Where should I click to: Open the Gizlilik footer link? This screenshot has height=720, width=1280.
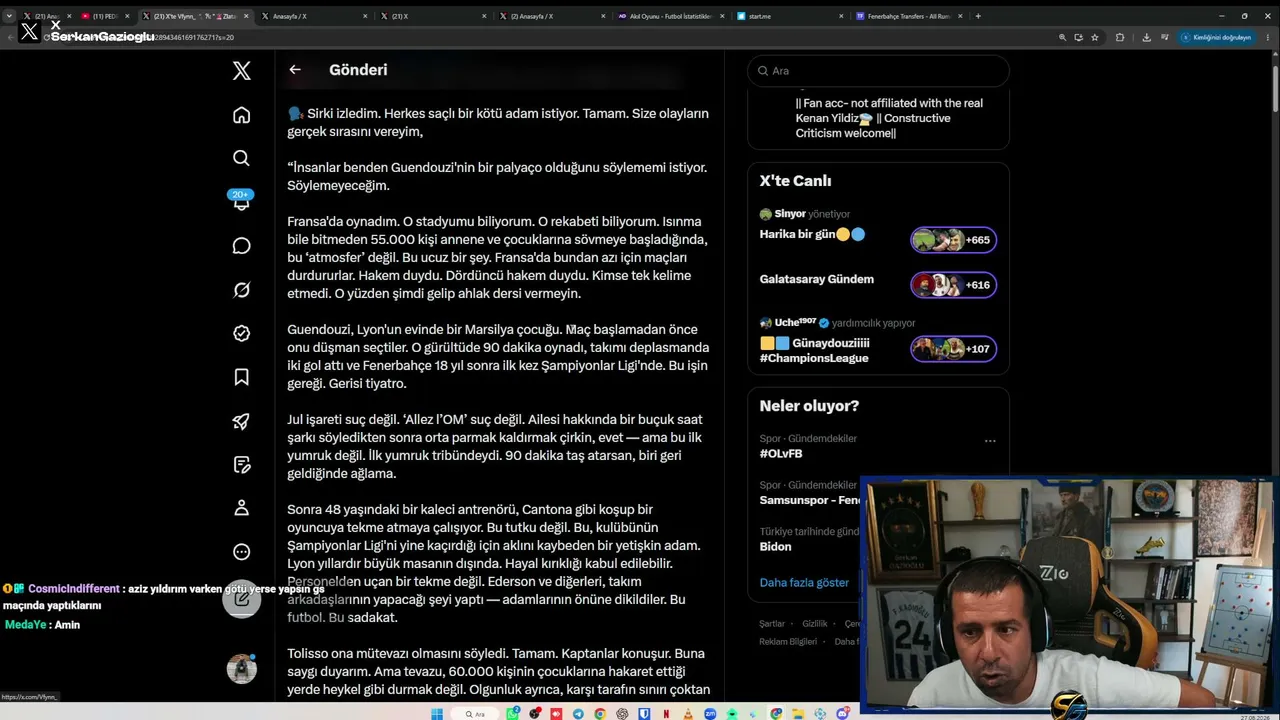click(x=815, y=624)
